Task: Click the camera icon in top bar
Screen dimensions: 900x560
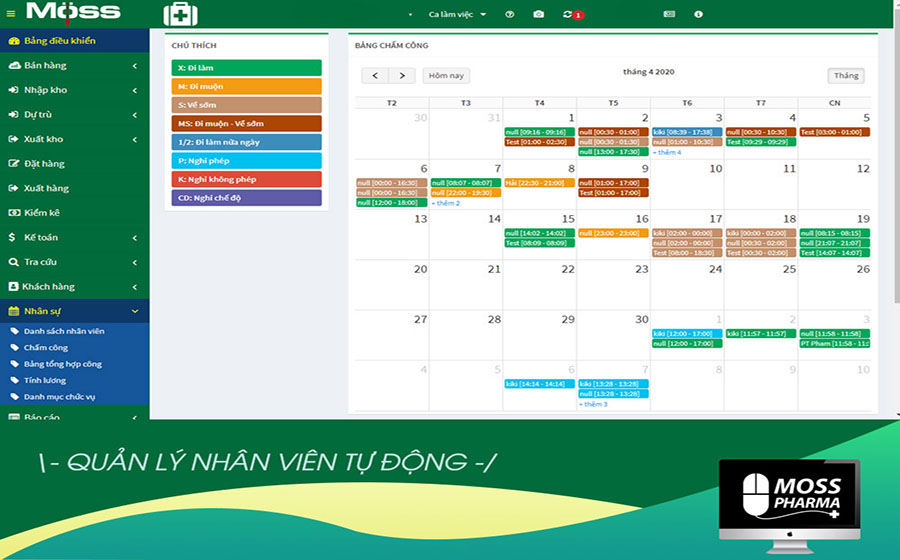Action: pos(539,15)
